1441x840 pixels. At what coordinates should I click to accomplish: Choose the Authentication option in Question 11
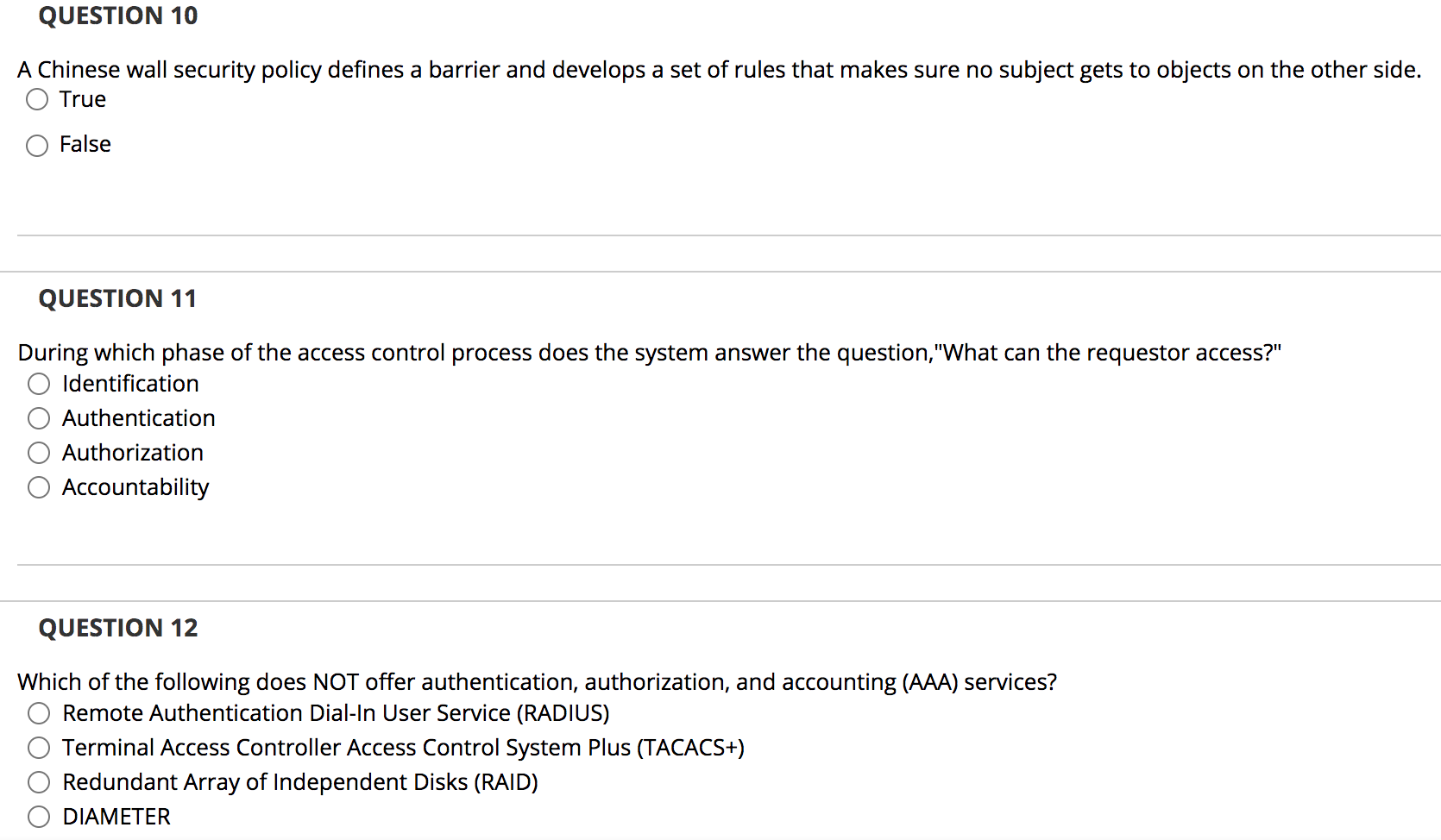[39, 418]
